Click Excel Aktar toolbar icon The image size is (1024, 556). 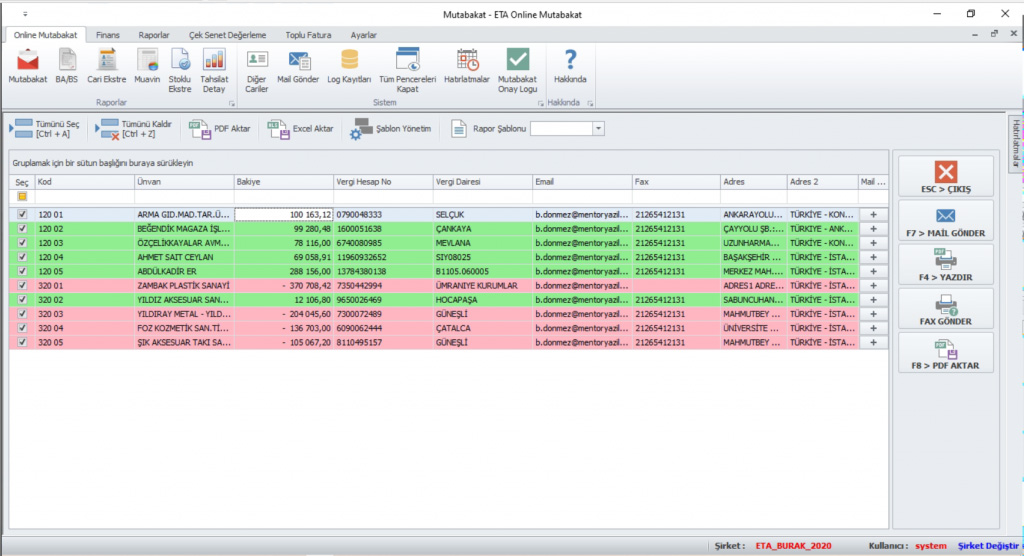[x=300, y=129]
